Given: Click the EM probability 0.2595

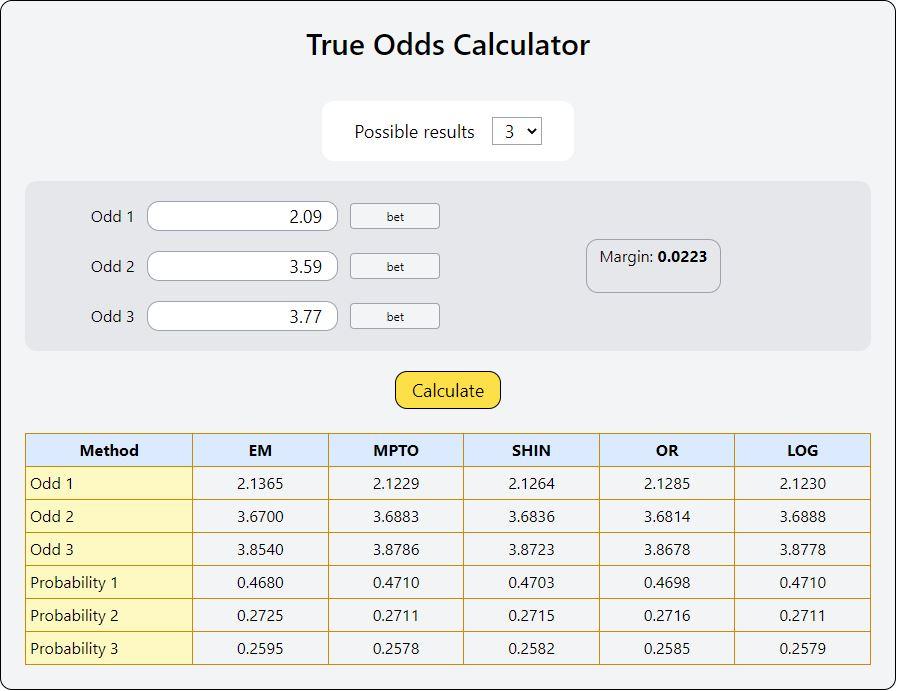Looking at the screenshot, I should 260,649.
